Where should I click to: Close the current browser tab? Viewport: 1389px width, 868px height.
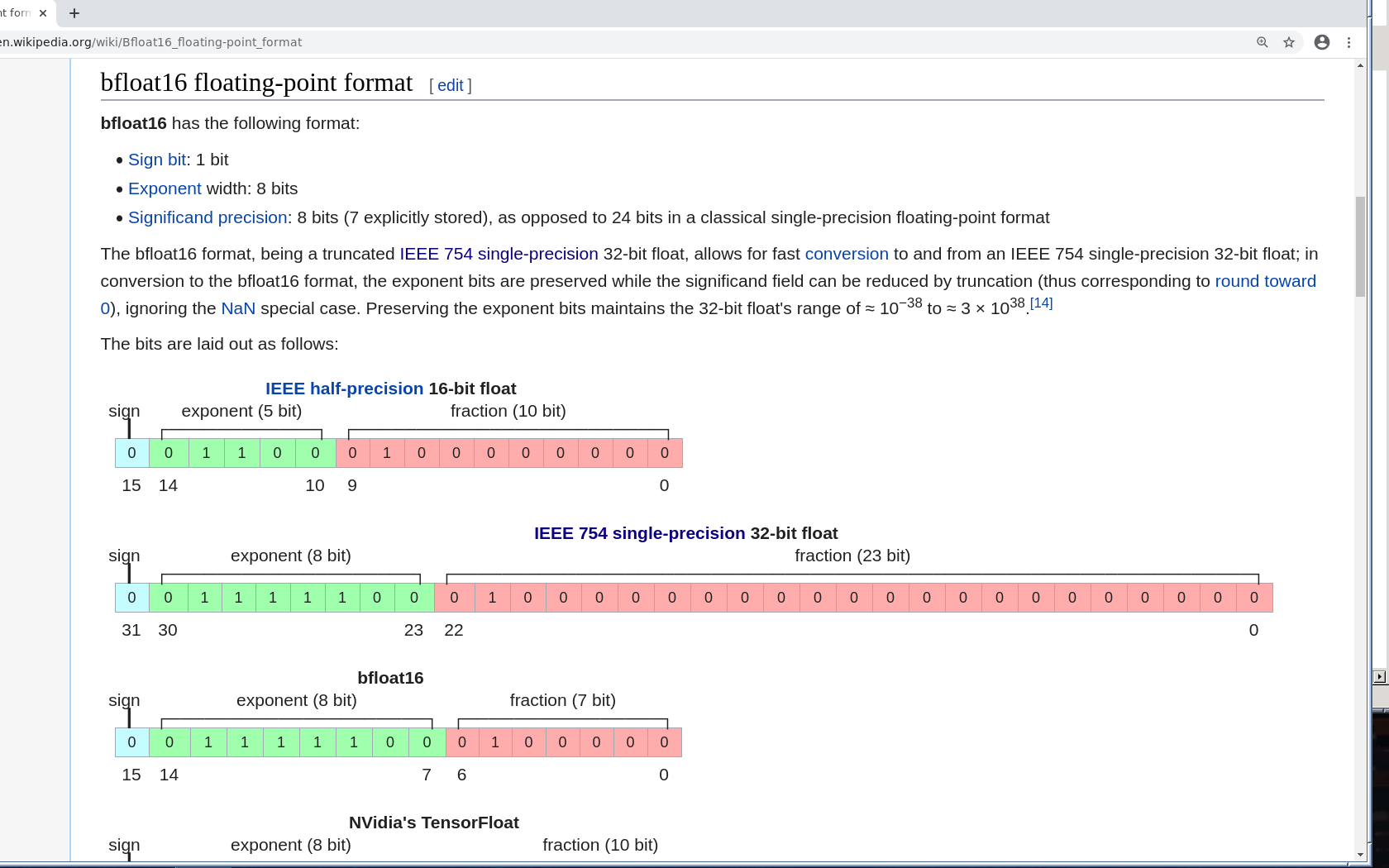(43, 13)
